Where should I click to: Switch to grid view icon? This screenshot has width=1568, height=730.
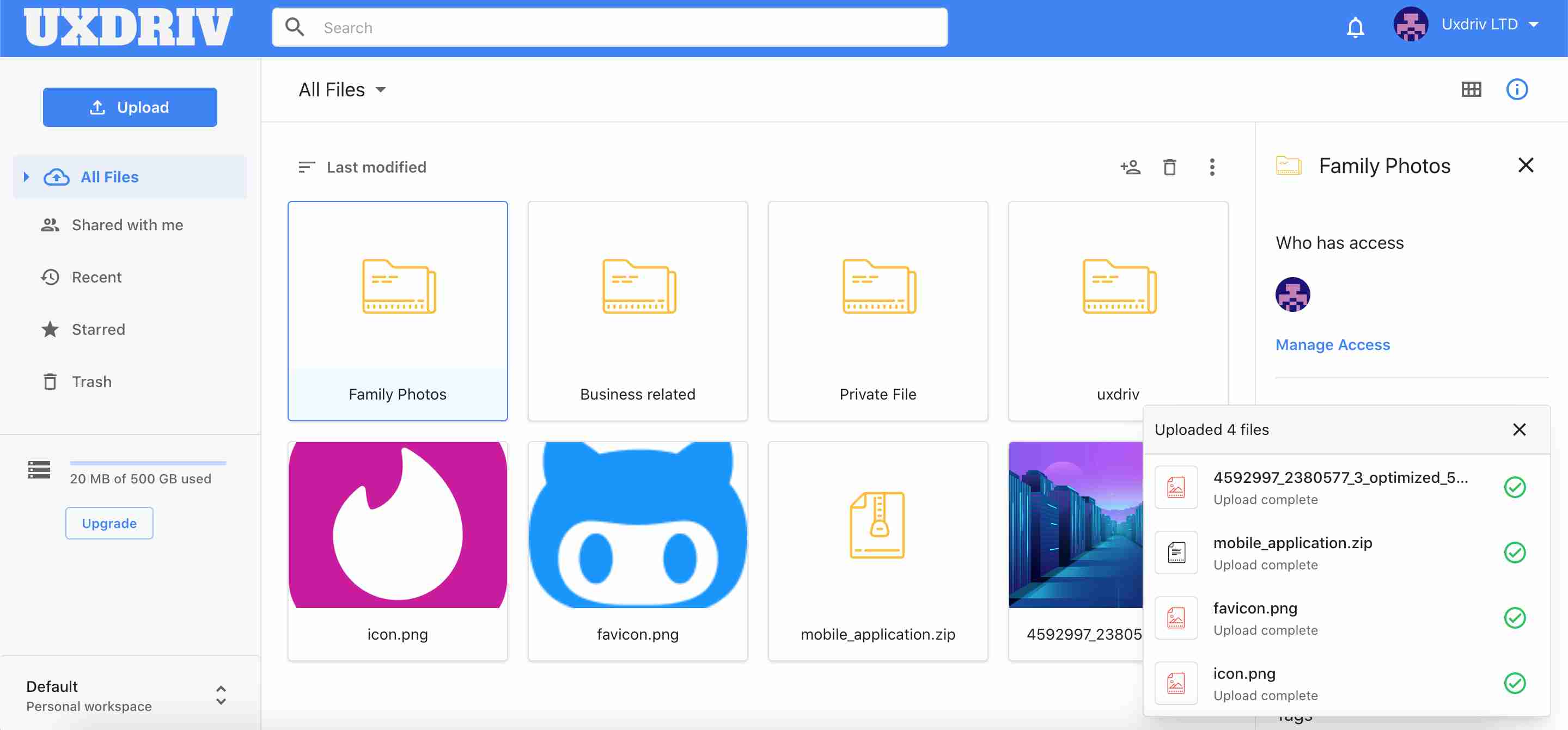(x=1471, y=89)
